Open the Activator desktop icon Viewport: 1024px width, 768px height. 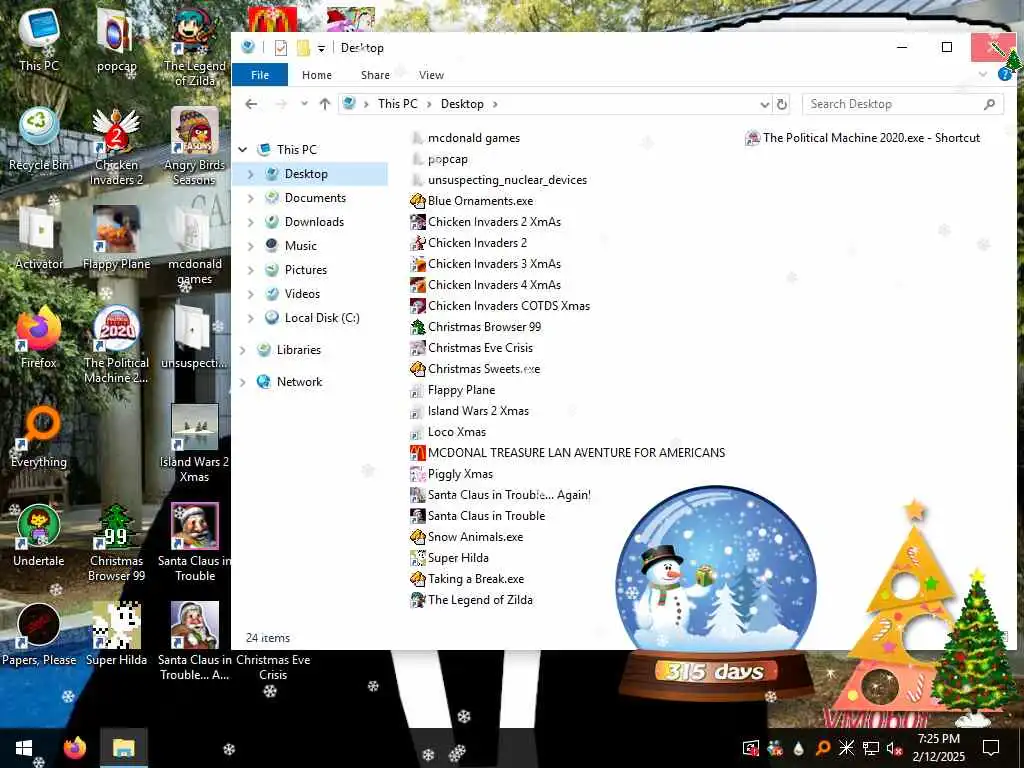click(x=39, y=239)
